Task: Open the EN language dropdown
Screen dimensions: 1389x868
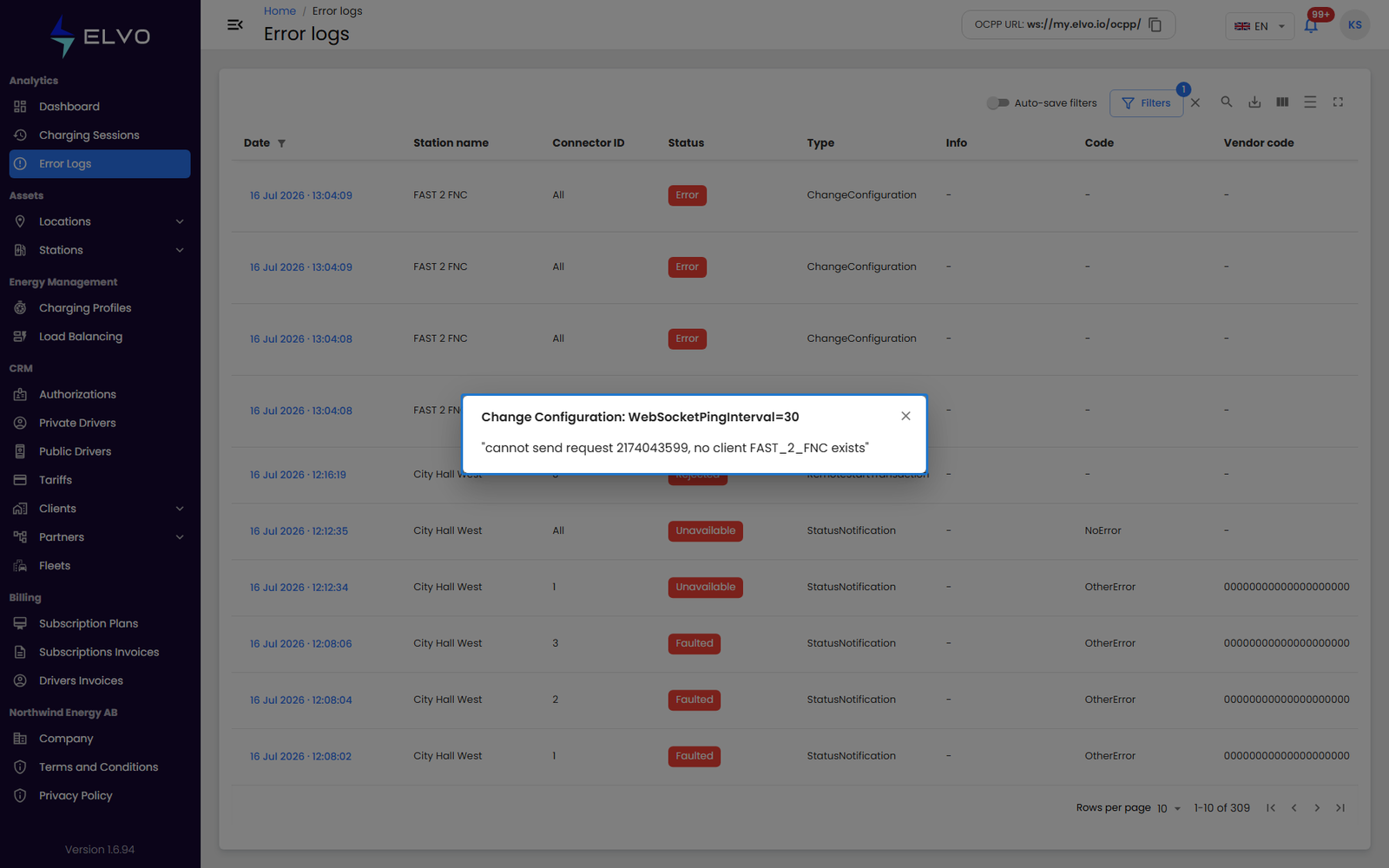Action: click(x=1260, y=26)
